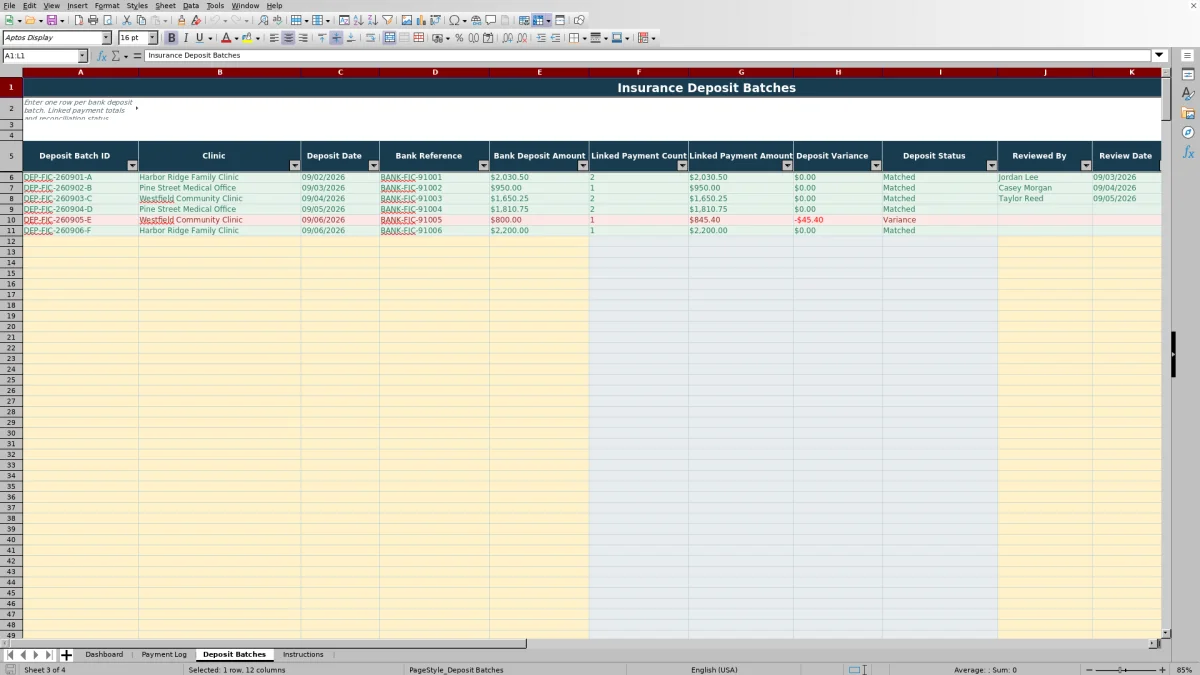Open the sidebar Styles panel icon

1188,94
